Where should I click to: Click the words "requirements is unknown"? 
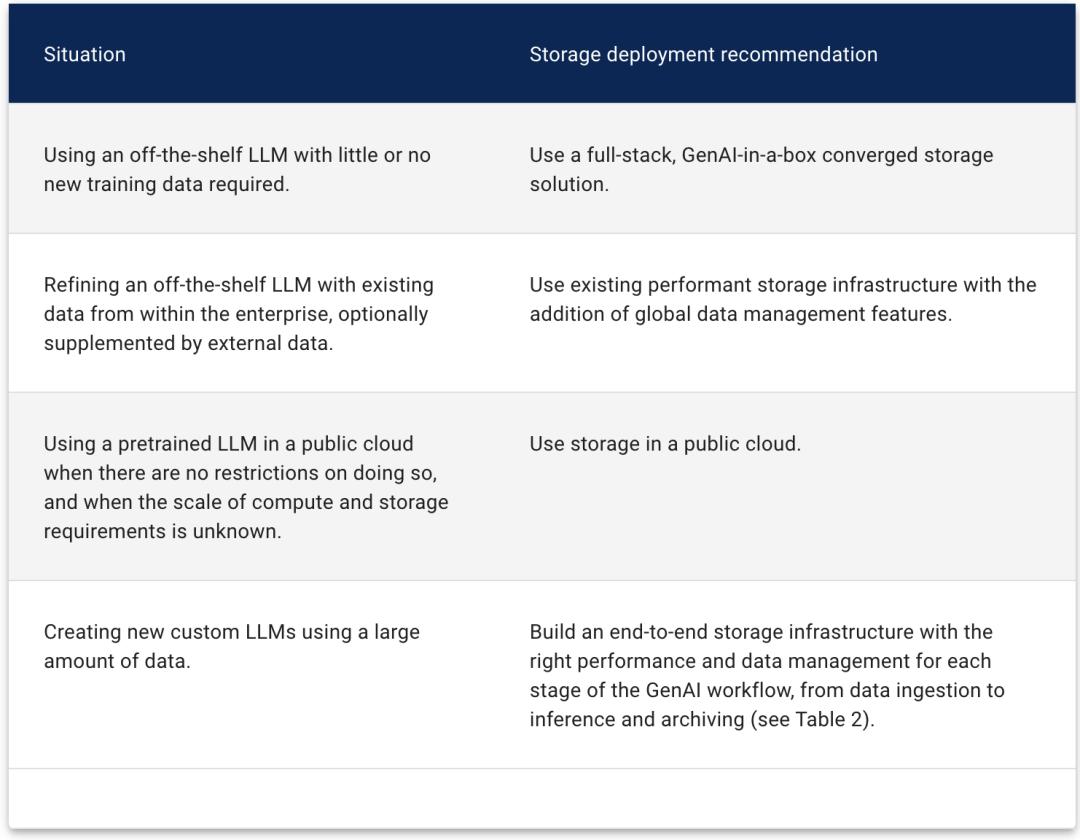click(162, 531)
